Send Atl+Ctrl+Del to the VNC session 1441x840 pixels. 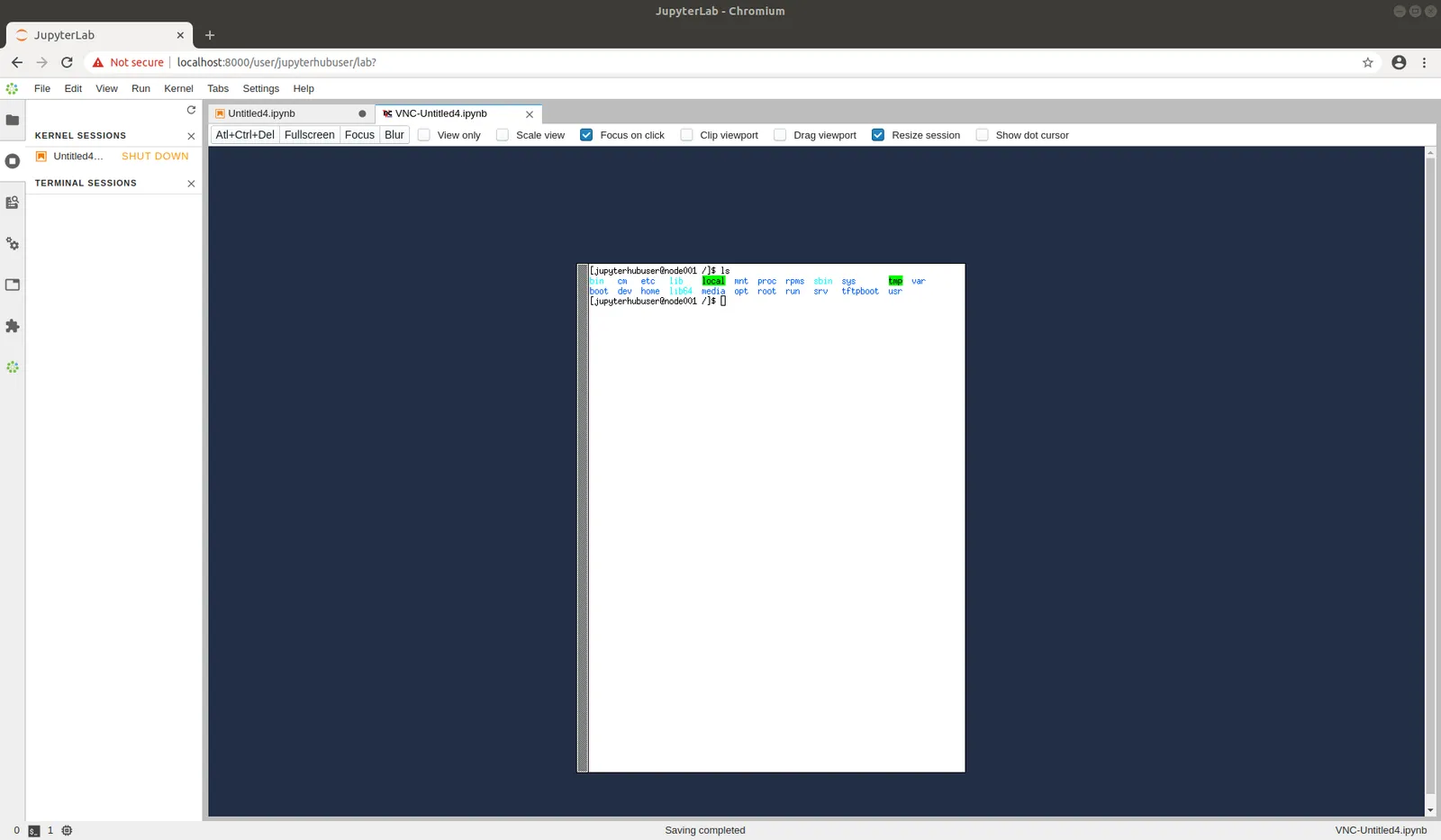coord(245,135)
